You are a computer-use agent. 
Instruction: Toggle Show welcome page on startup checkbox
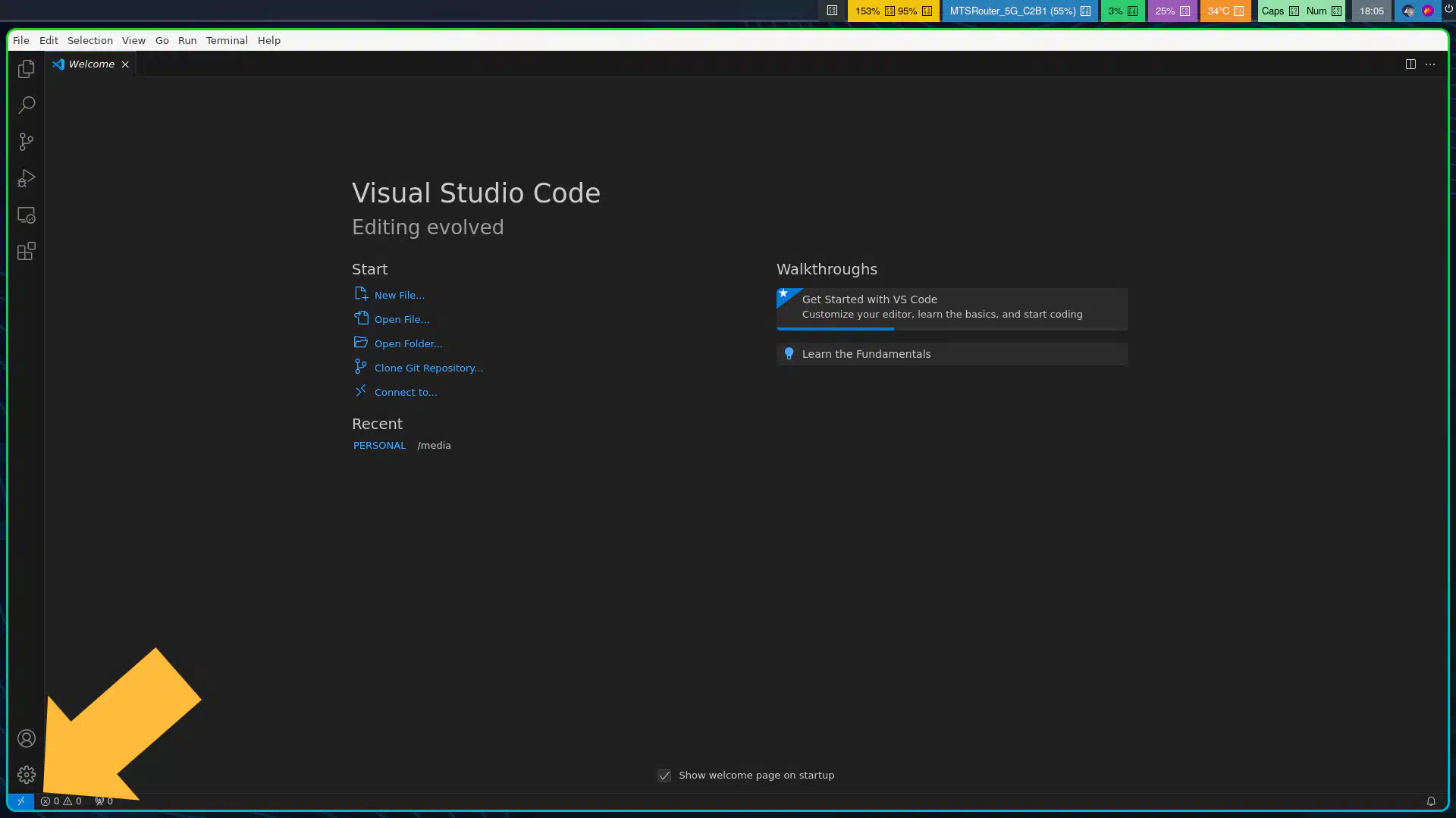664,776
